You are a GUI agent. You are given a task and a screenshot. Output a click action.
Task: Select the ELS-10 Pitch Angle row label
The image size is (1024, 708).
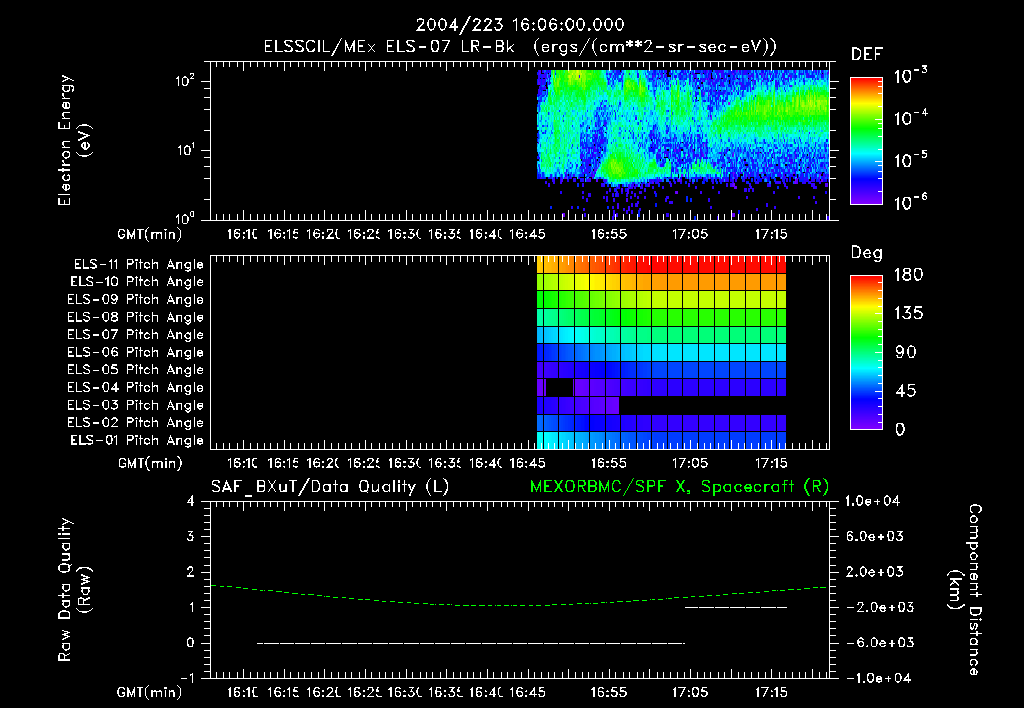tap(137, 282)
